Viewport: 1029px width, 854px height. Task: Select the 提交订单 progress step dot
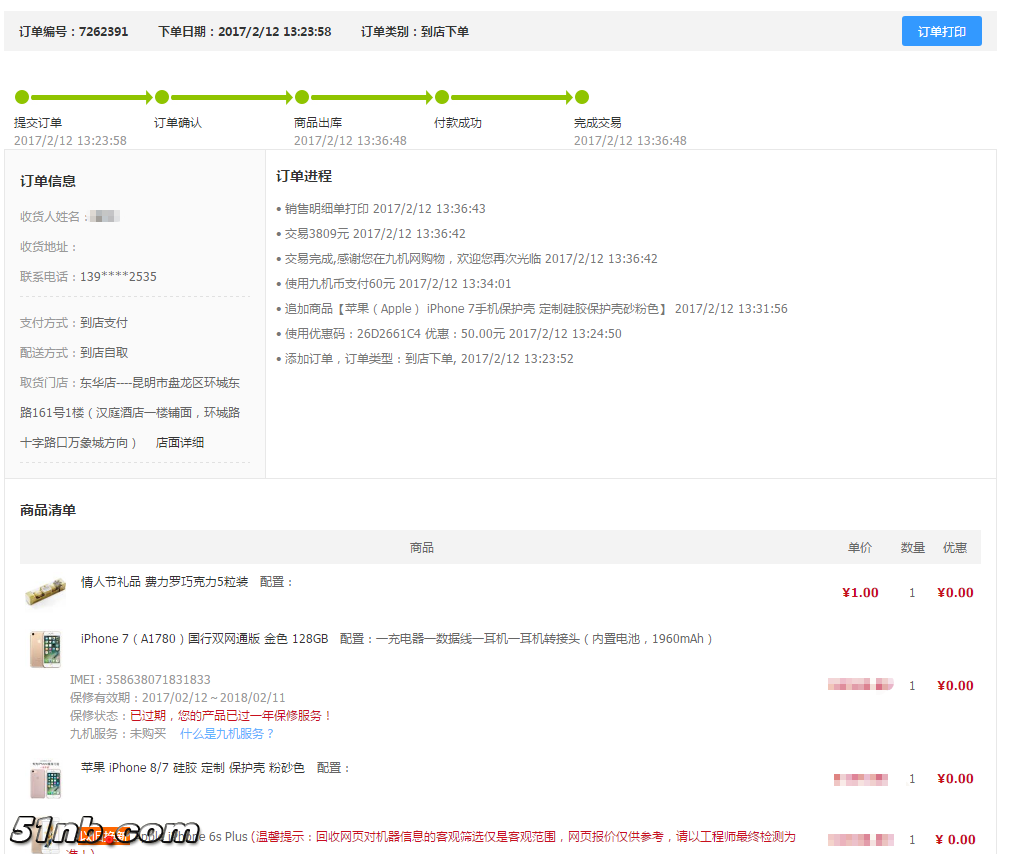(22, 97)
